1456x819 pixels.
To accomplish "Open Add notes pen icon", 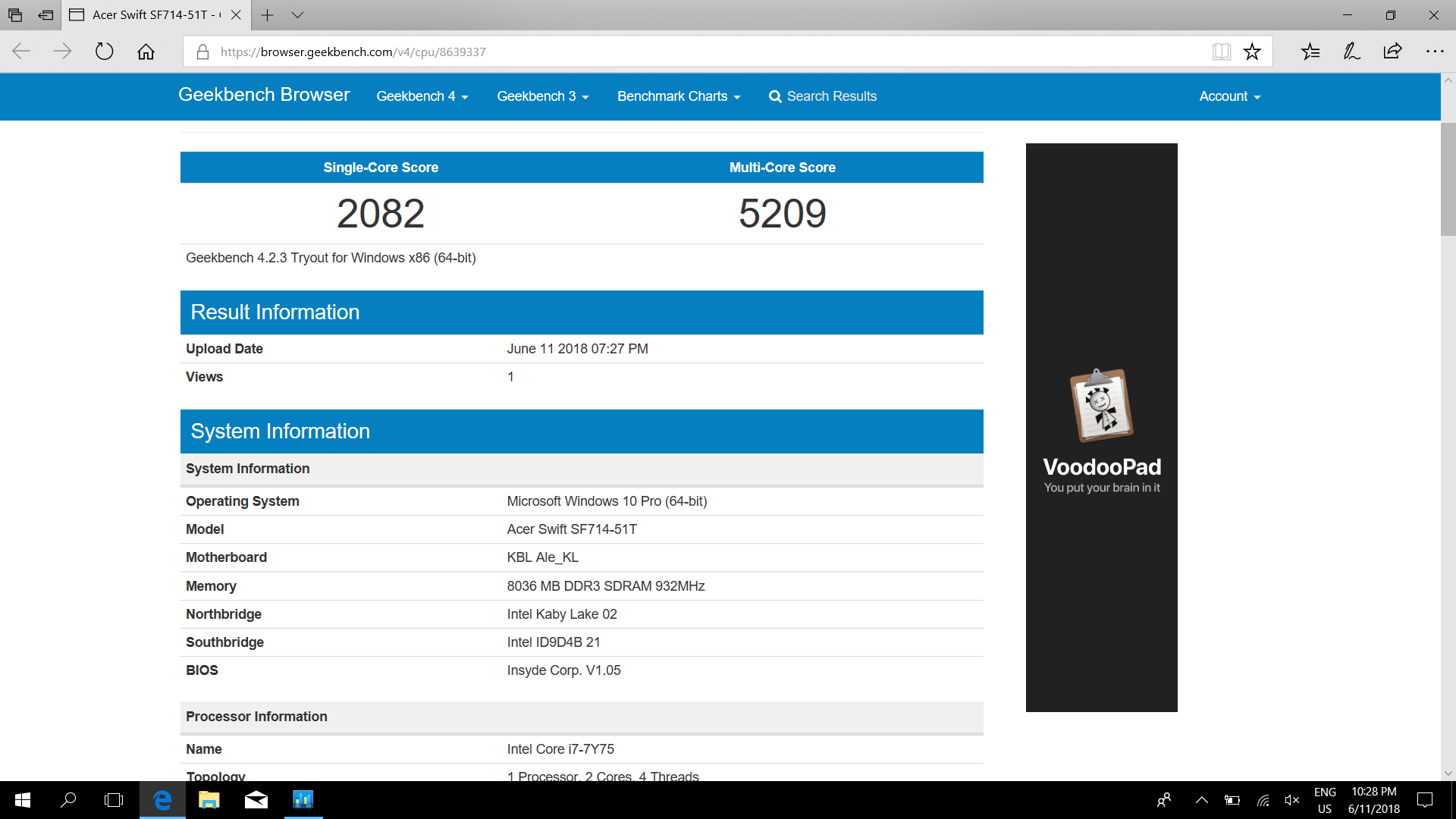I will point(1351,52).
